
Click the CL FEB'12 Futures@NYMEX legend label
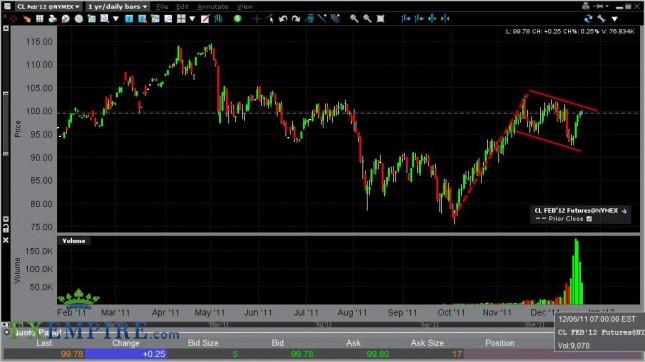point(576,211)
